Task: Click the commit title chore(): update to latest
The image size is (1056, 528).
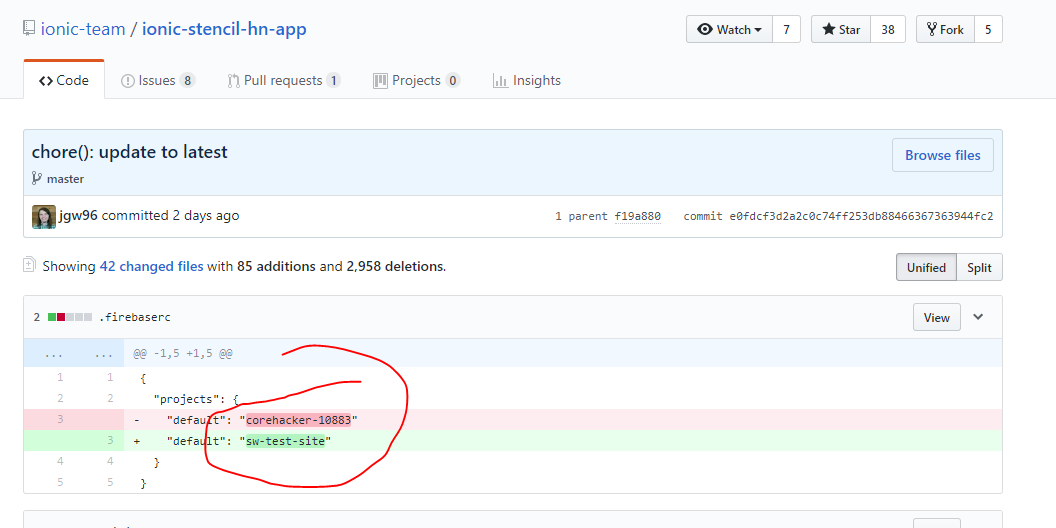Action: coord(129,152)
